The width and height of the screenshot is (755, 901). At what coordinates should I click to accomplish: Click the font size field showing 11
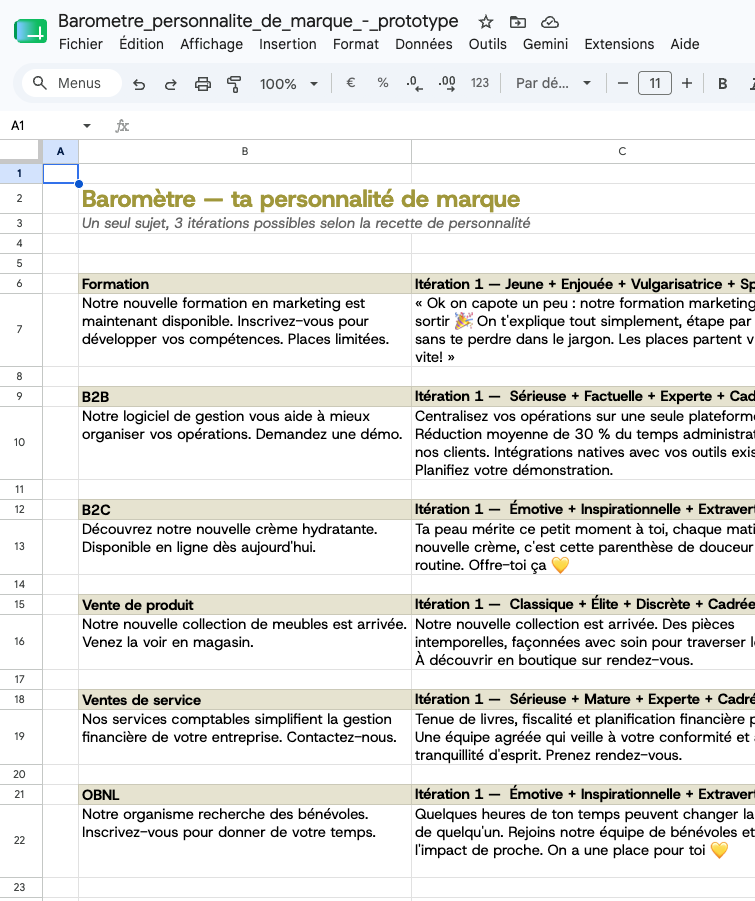click(654, 83)
